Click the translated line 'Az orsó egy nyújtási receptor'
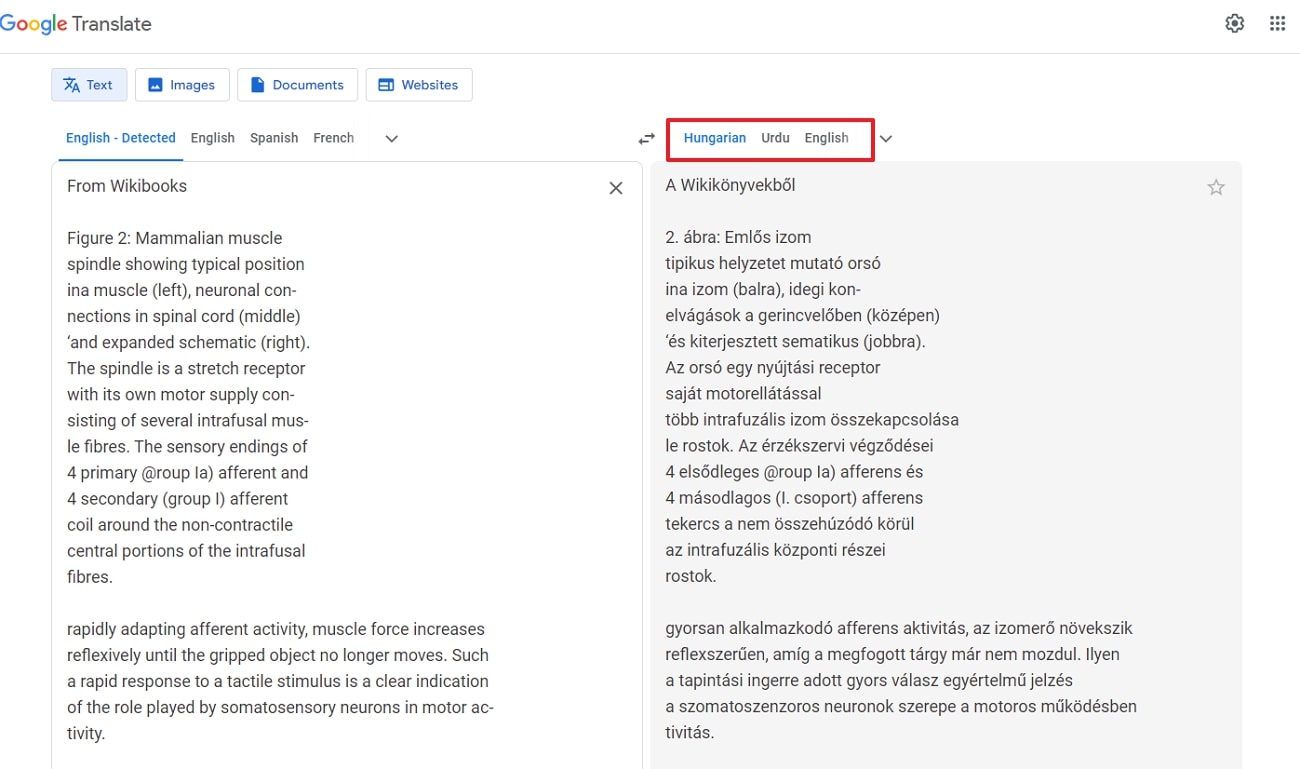Screen dimensions: 1300x769 click(x=773, y=367)
